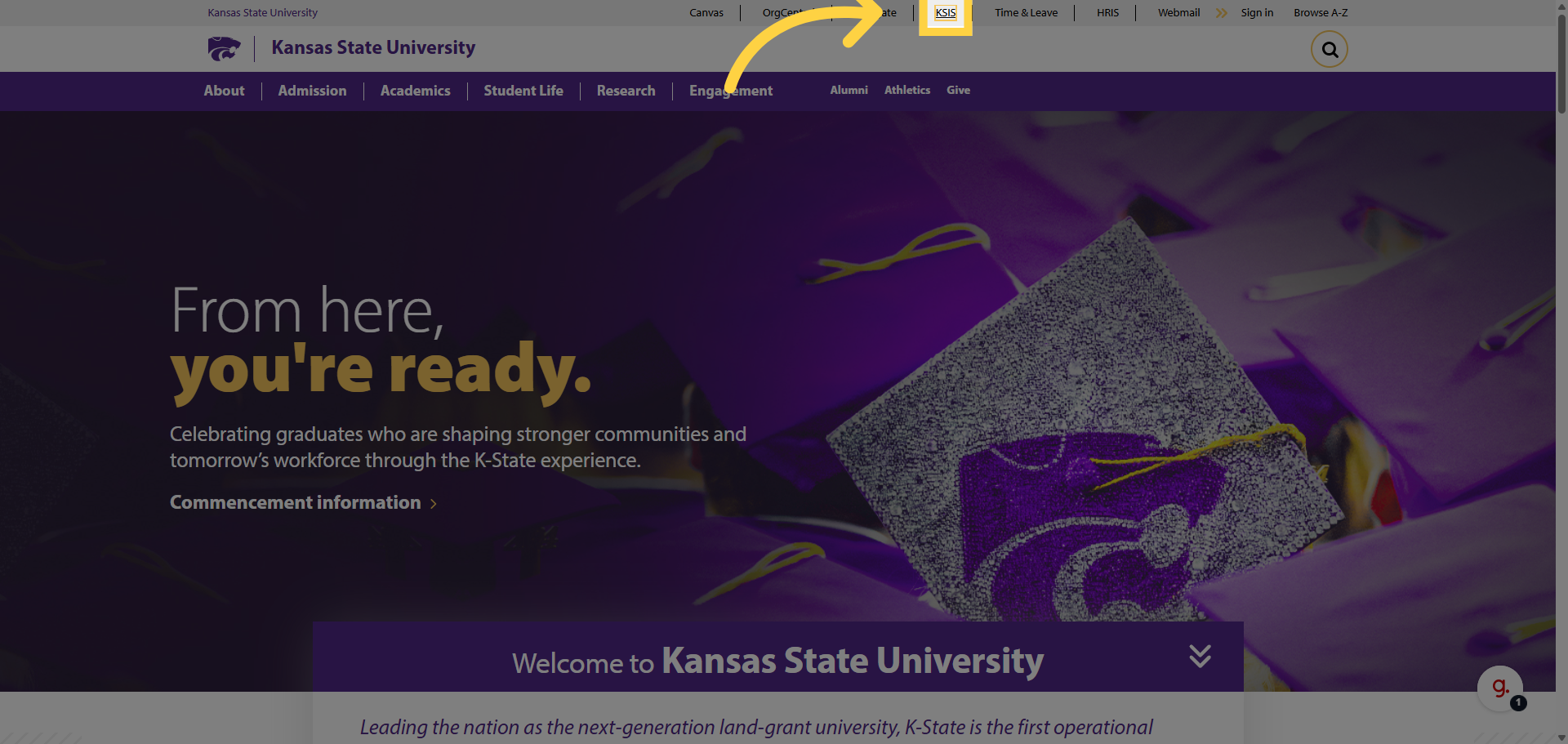Open the Browse A-Z link

pos(1321,12)
